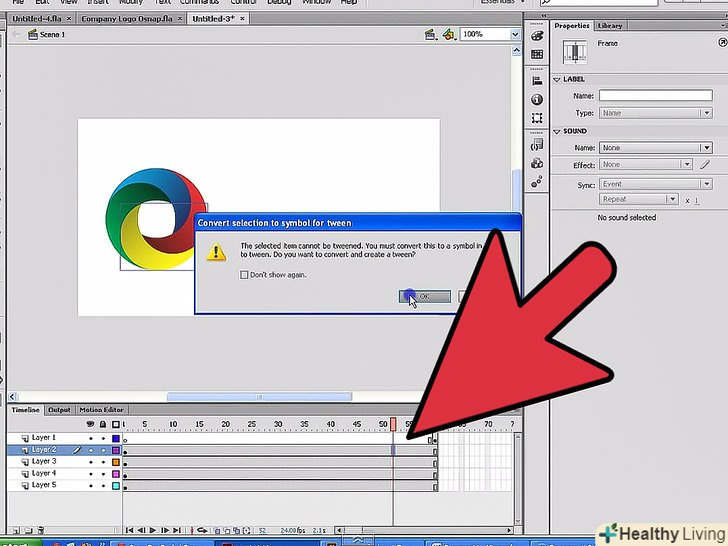Toggle lock dot for Layer 4

coord(103,474)
